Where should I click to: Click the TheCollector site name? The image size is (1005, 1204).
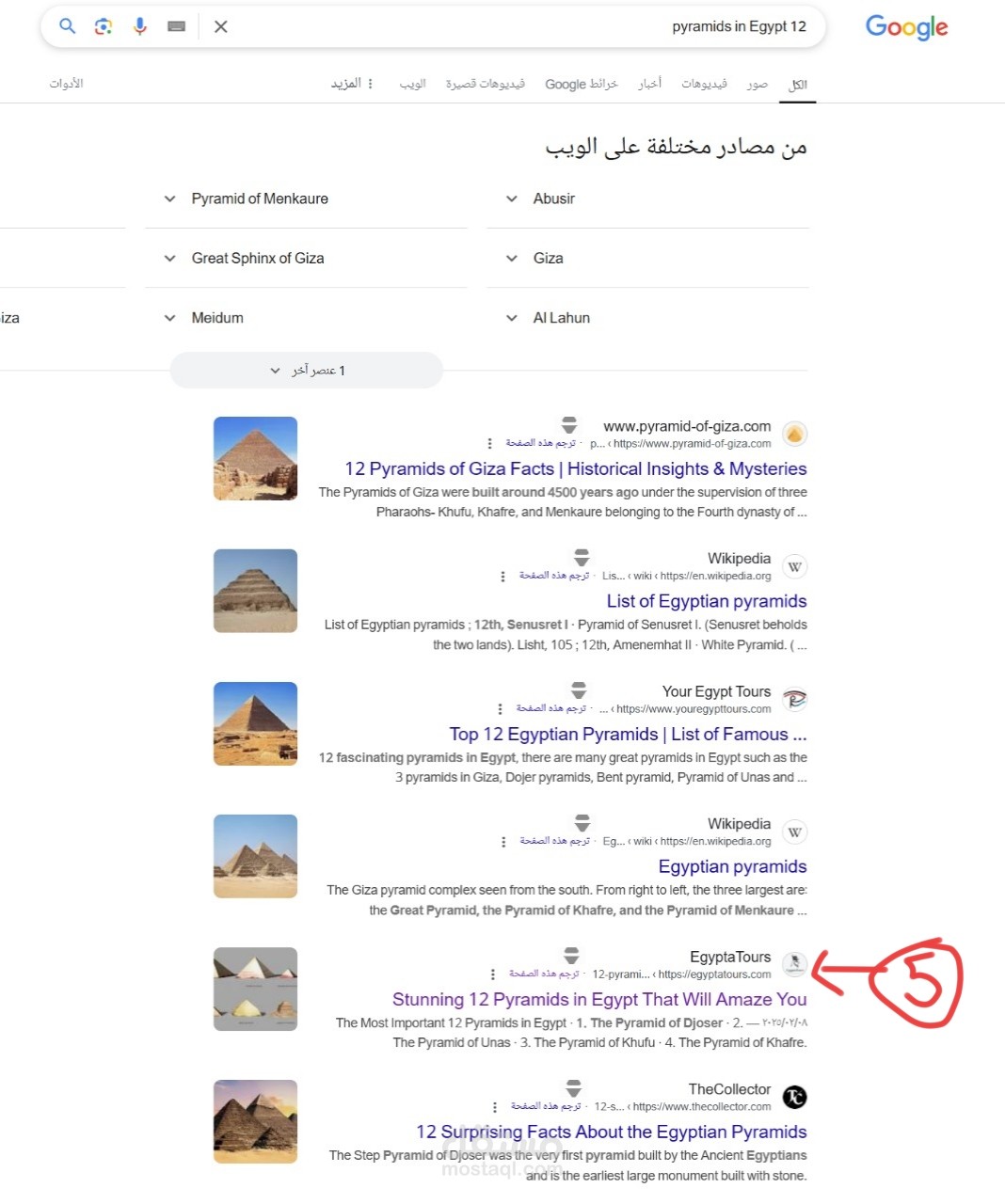tap(729, 1089)
